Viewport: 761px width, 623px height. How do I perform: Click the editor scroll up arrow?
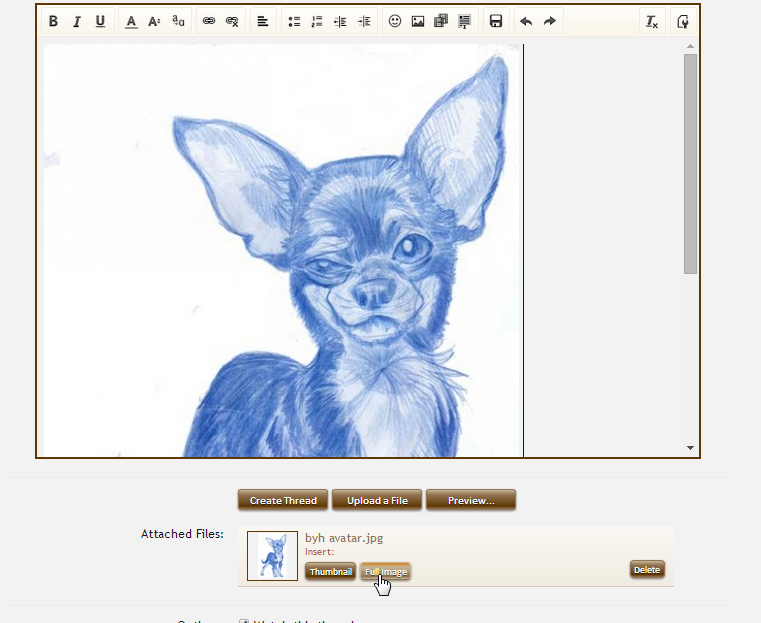(x=690, y=46)
